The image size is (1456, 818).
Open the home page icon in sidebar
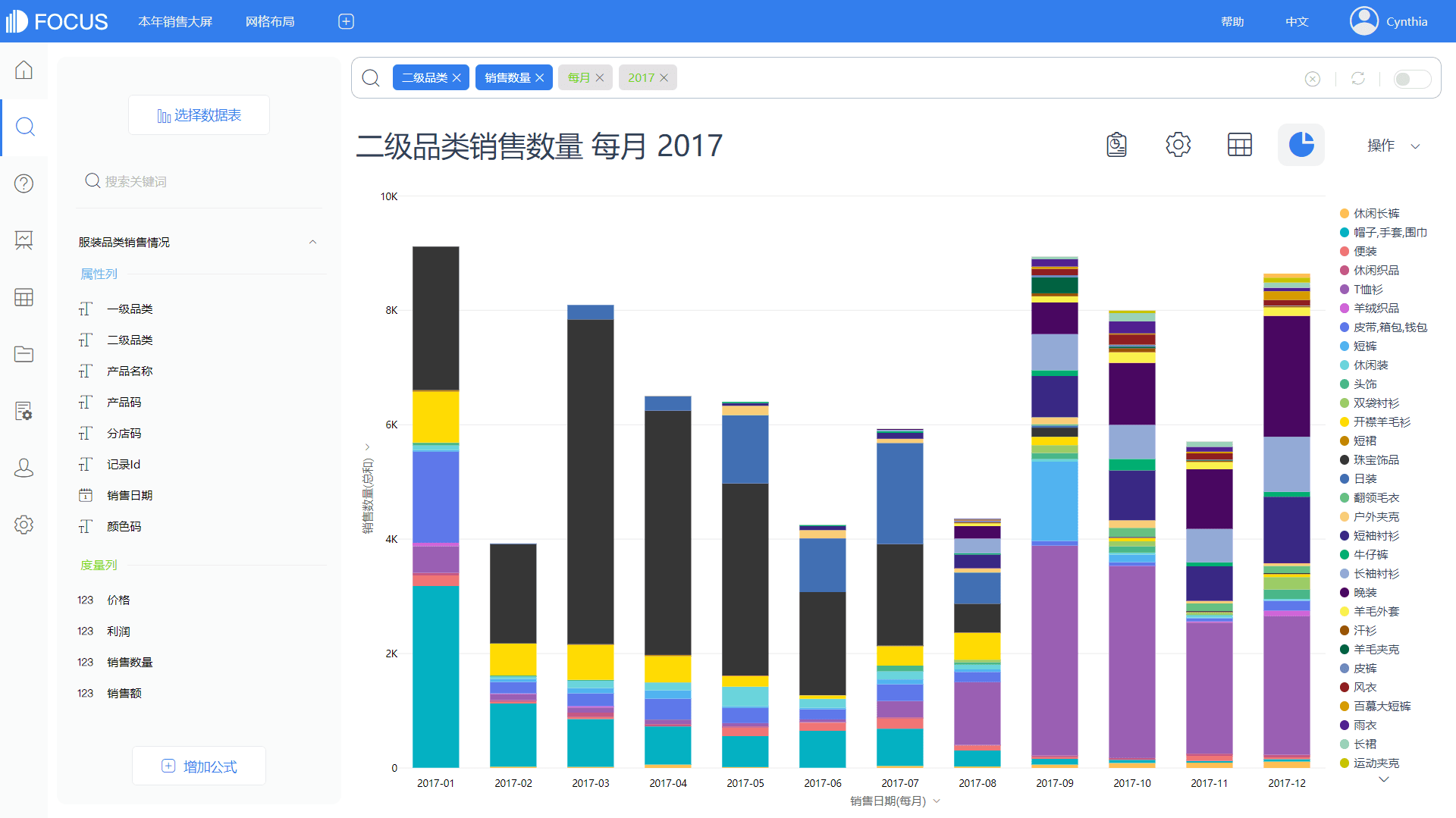coord(24,70)
